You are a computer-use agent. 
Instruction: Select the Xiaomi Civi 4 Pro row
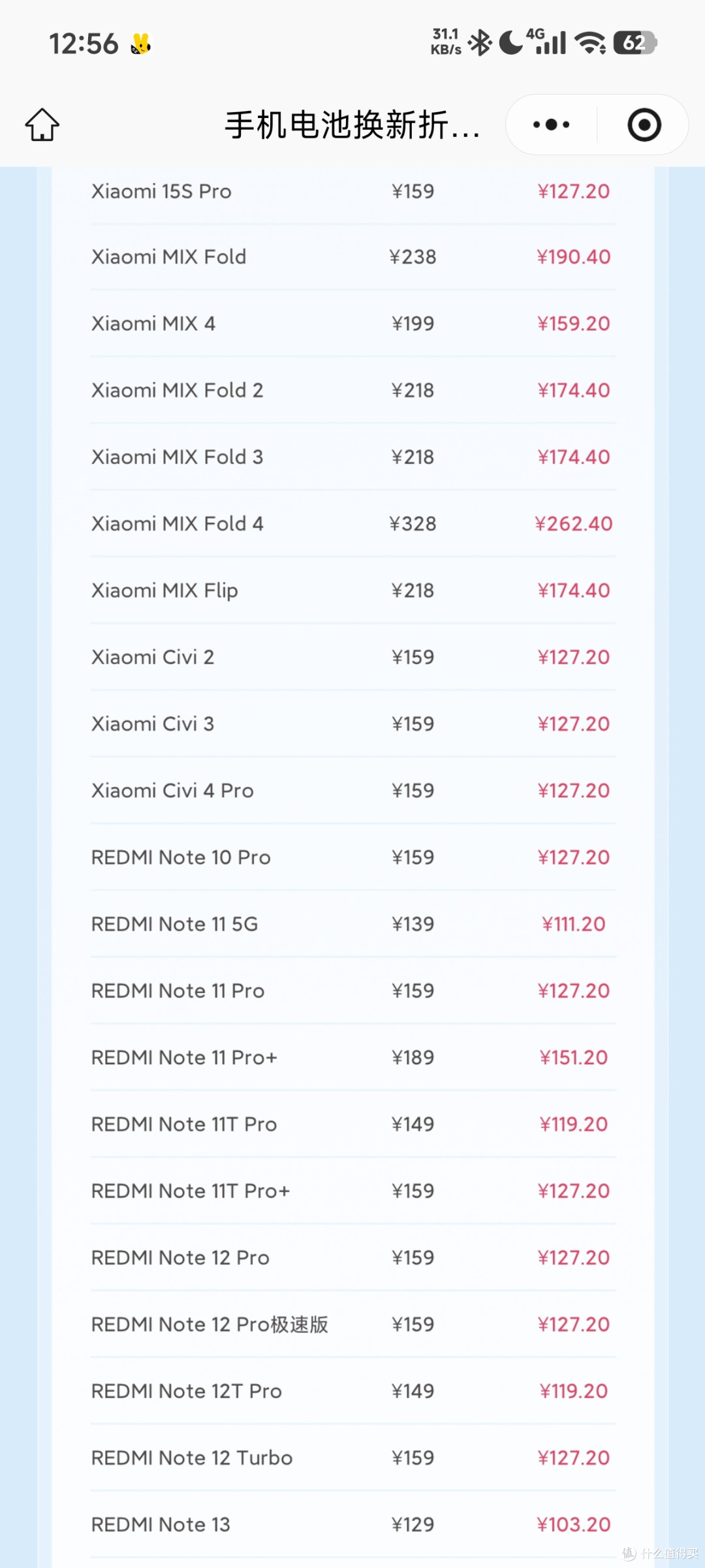click(x=352, y=791)
